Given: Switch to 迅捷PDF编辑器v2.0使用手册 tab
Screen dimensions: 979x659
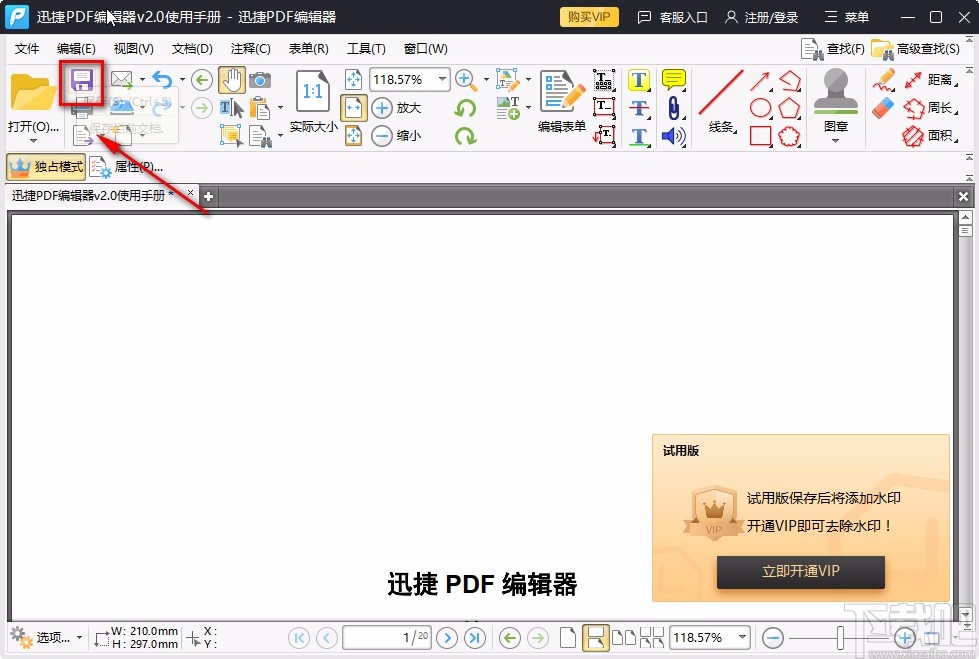Looking at the screenshot, I should pos(90,196).
